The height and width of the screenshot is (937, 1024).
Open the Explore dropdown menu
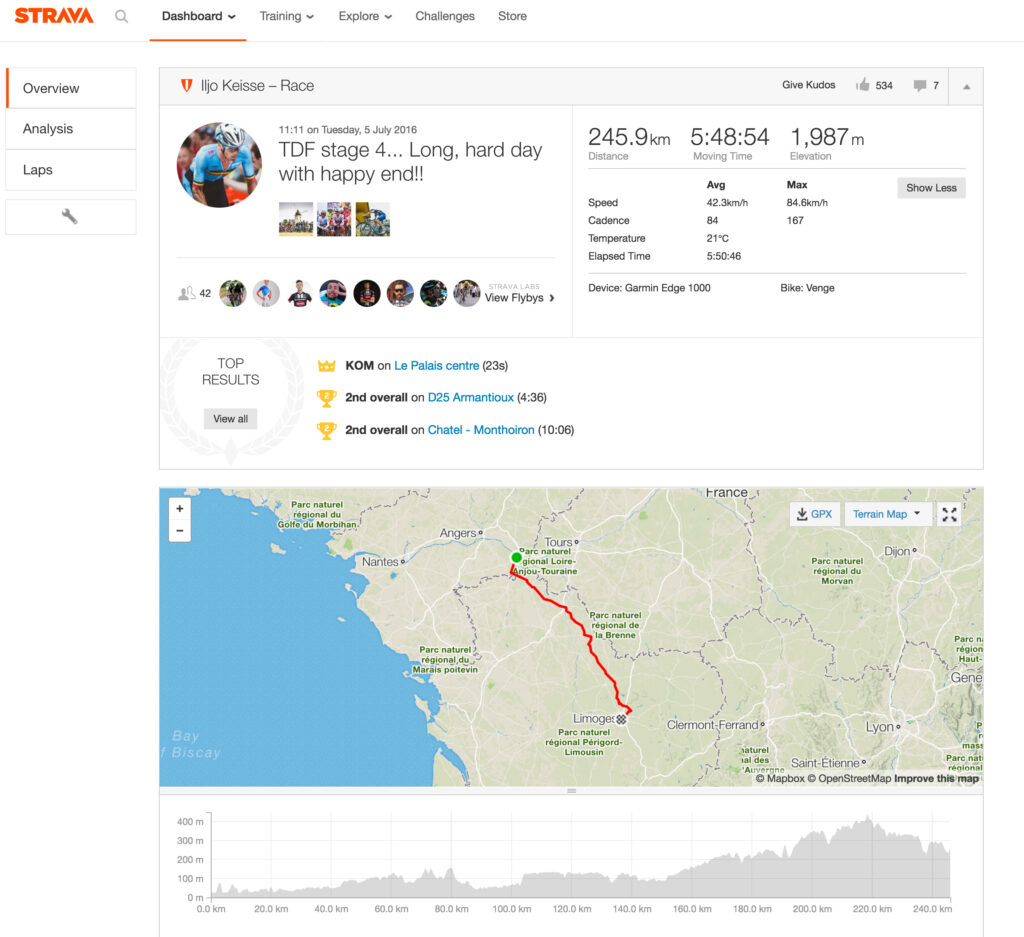(x=365, y=16)
